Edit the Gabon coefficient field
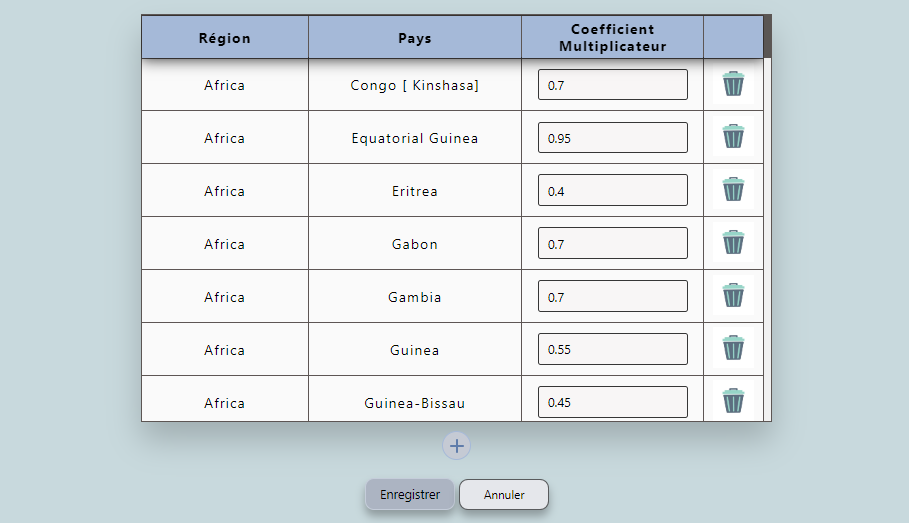This screenshot has width=909, height=523. coord(613,243)
